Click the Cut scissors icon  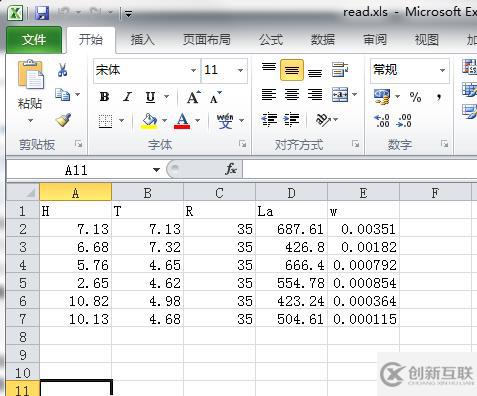pyautogui.click(x=62, y=70)
